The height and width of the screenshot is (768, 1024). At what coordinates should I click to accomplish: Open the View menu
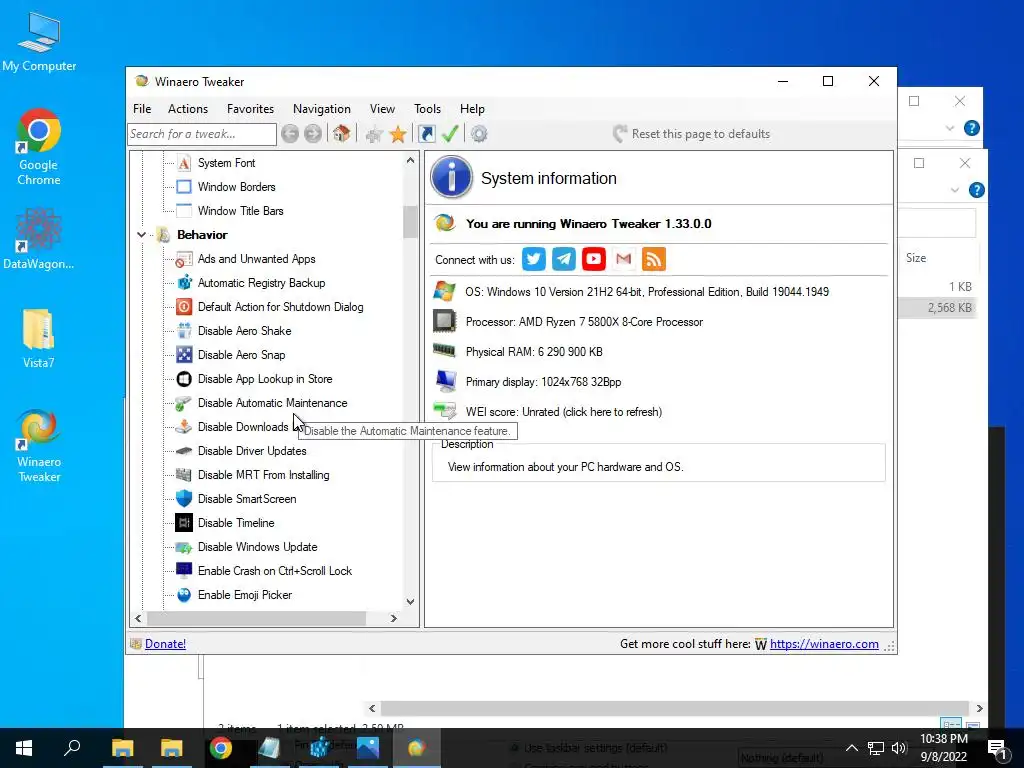click(382, 109)
